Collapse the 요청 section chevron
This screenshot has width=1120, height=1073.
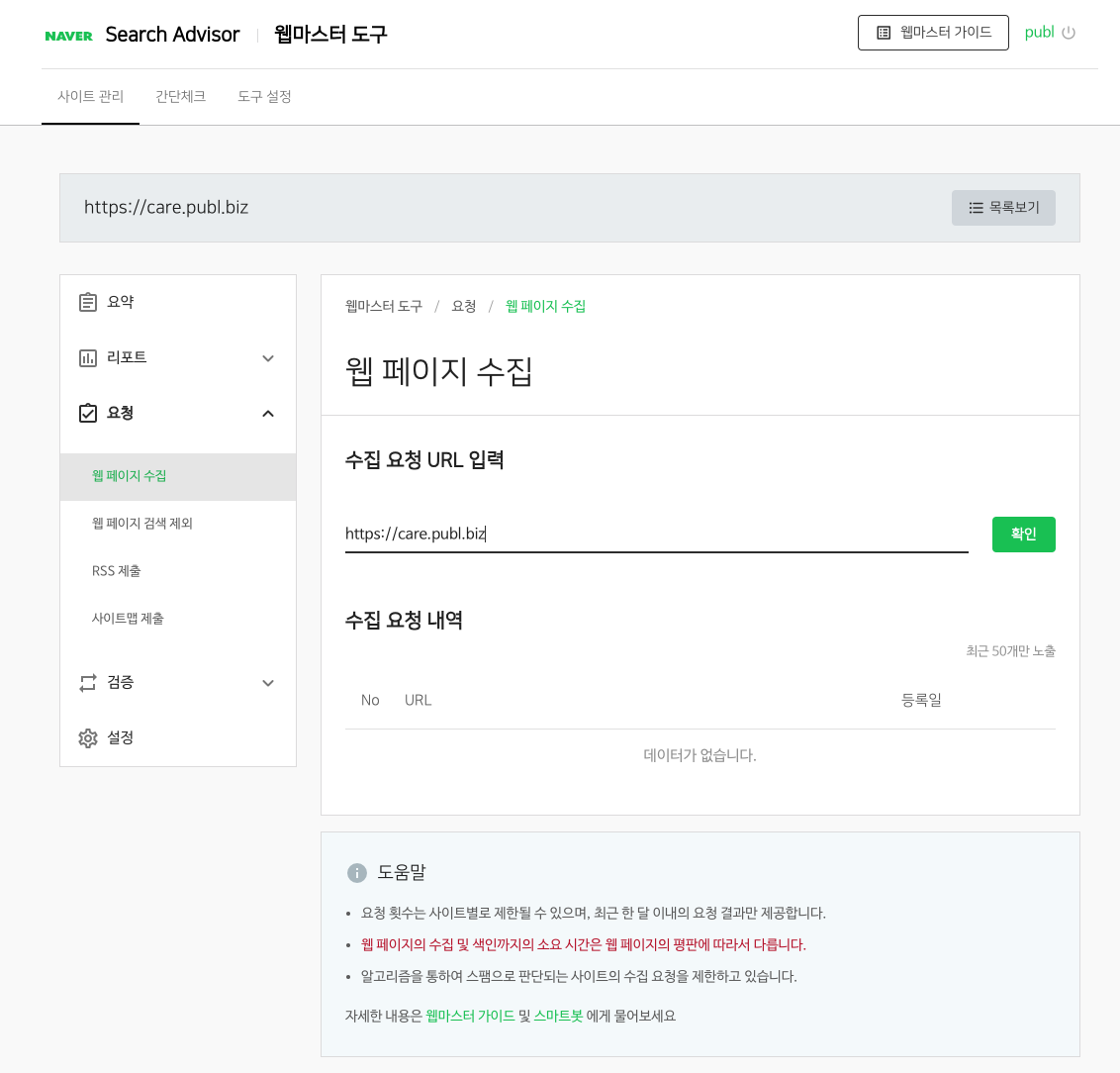[267, 413]
